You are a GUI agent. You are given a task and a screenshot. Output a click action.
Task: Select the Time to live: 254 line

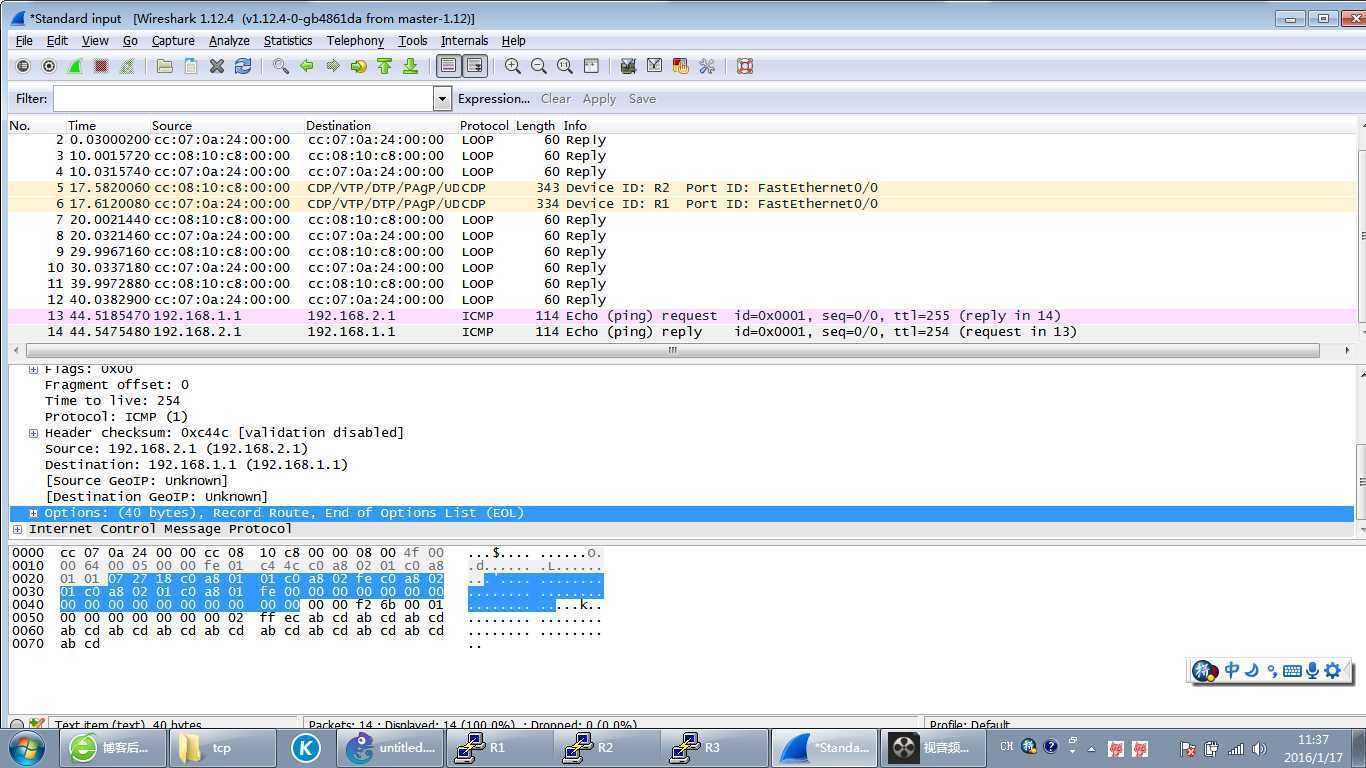coord(112,401)
